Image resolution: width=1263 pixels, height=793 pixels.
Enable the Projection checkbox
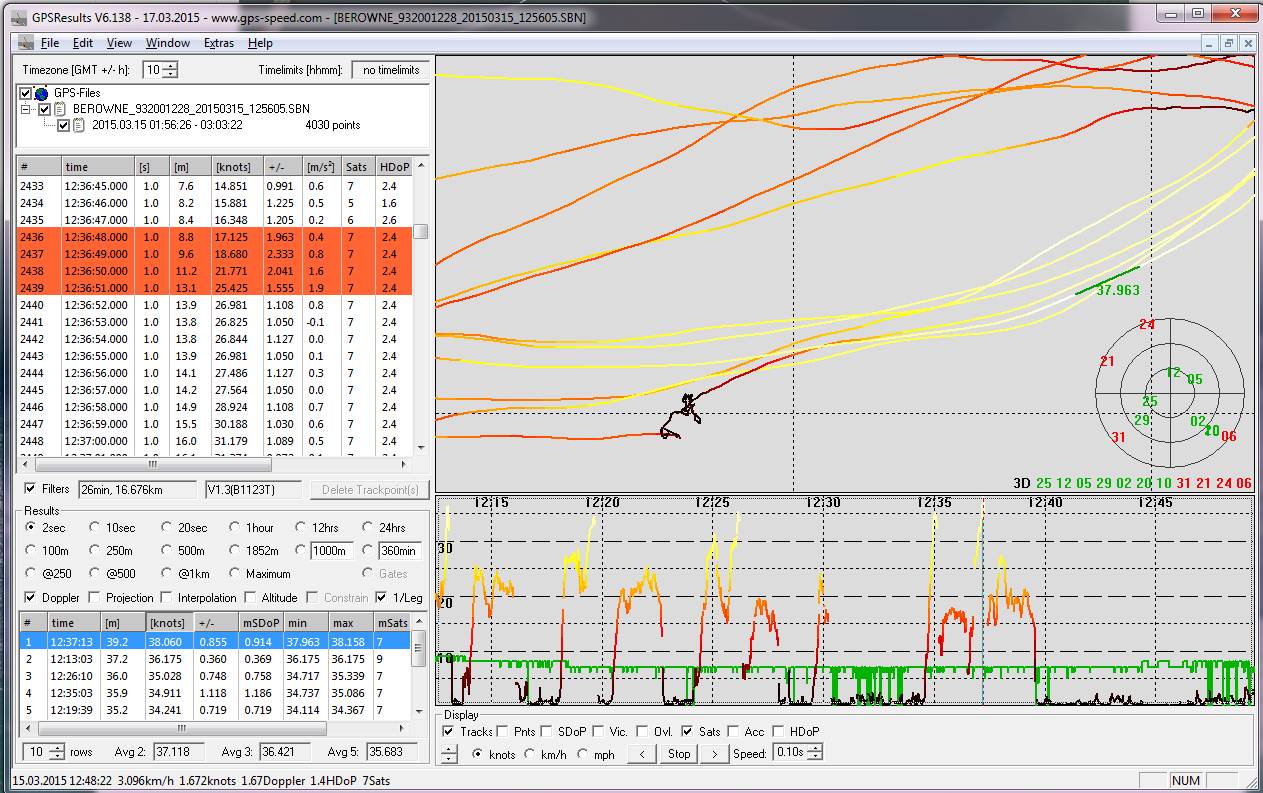click(94, 598)
